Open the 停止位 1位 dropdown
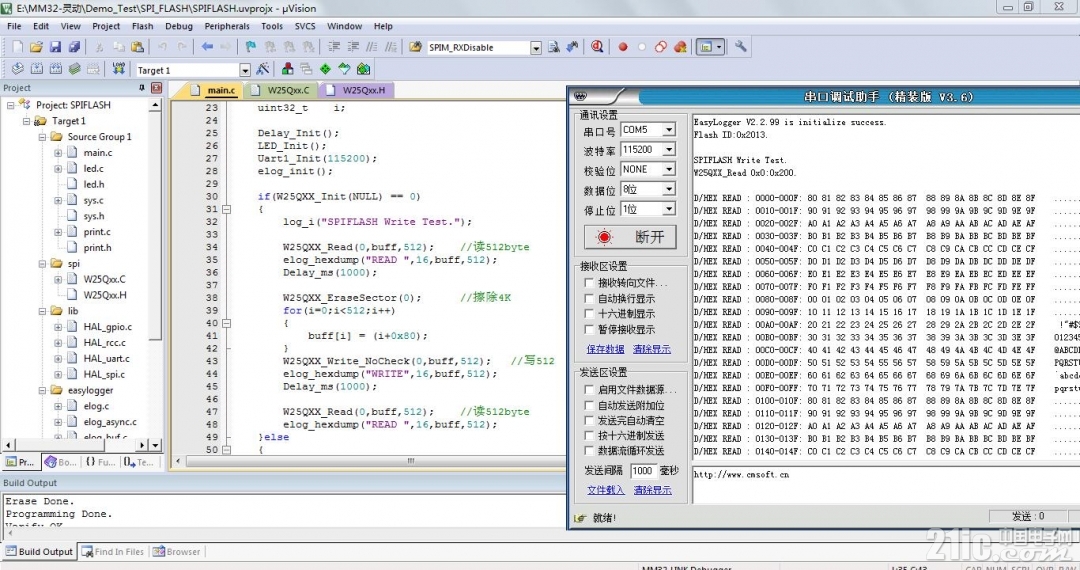Screen dimensions: 1080x570 coord(669,209)
